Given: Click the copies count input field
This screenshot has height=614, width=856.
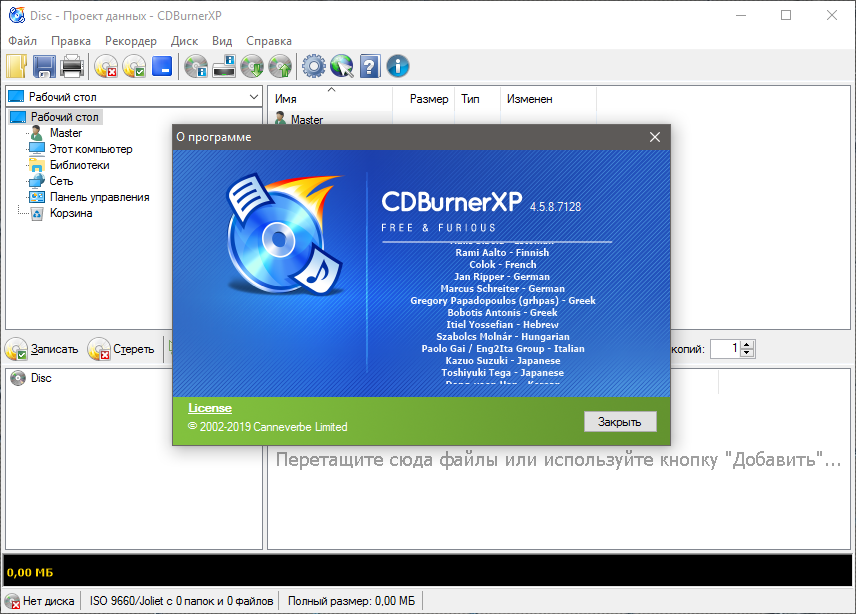Looking at the screenshot, I should click(726, 348).
